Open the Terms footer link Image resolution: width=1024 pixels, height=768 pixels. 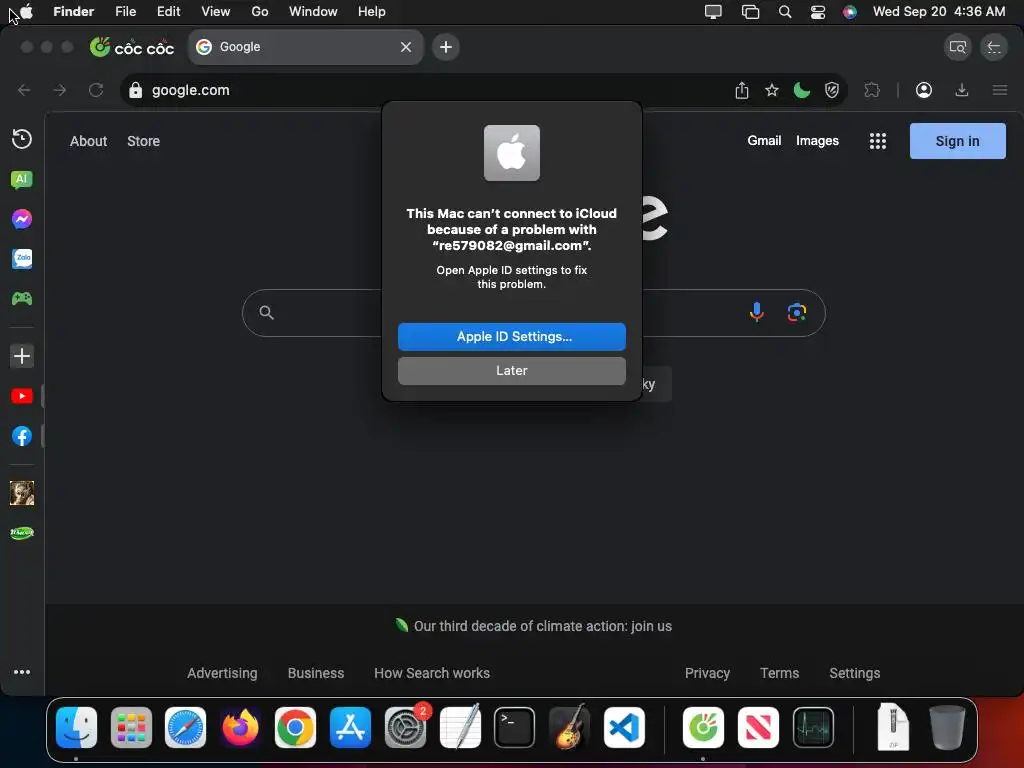point(779,673)
